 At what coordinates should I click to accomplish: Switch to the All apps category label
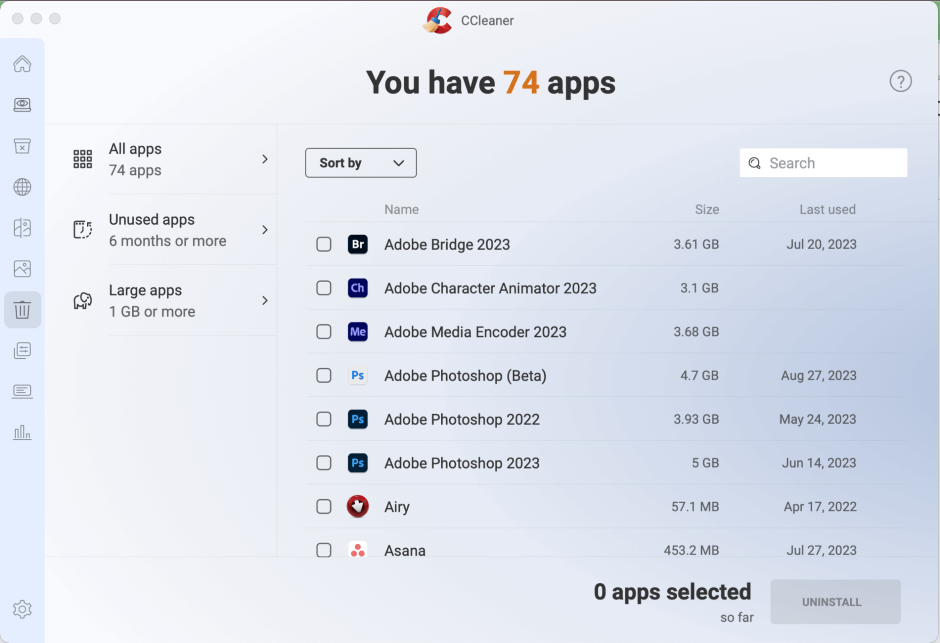click(x=135, y=149)
